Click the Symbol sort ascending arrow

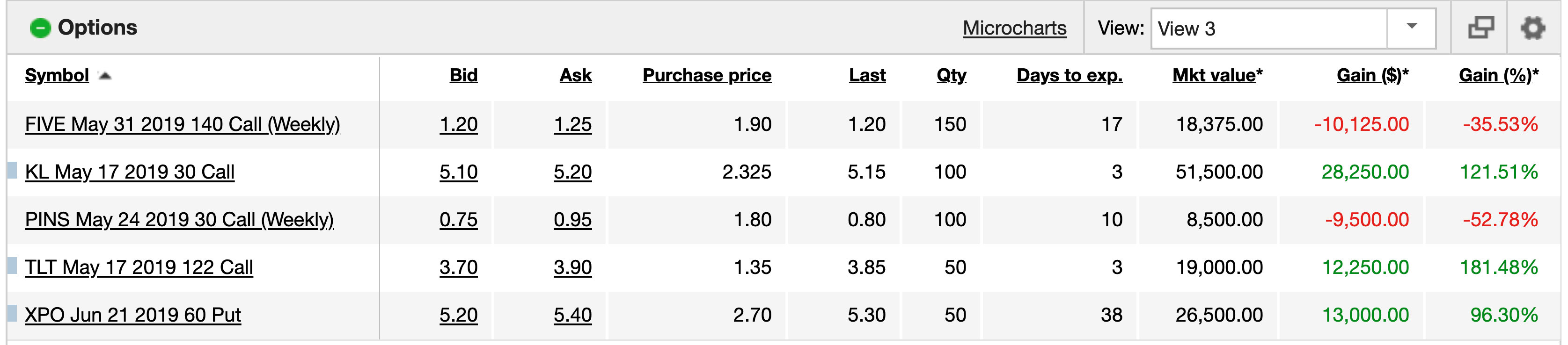coord(105,76)
